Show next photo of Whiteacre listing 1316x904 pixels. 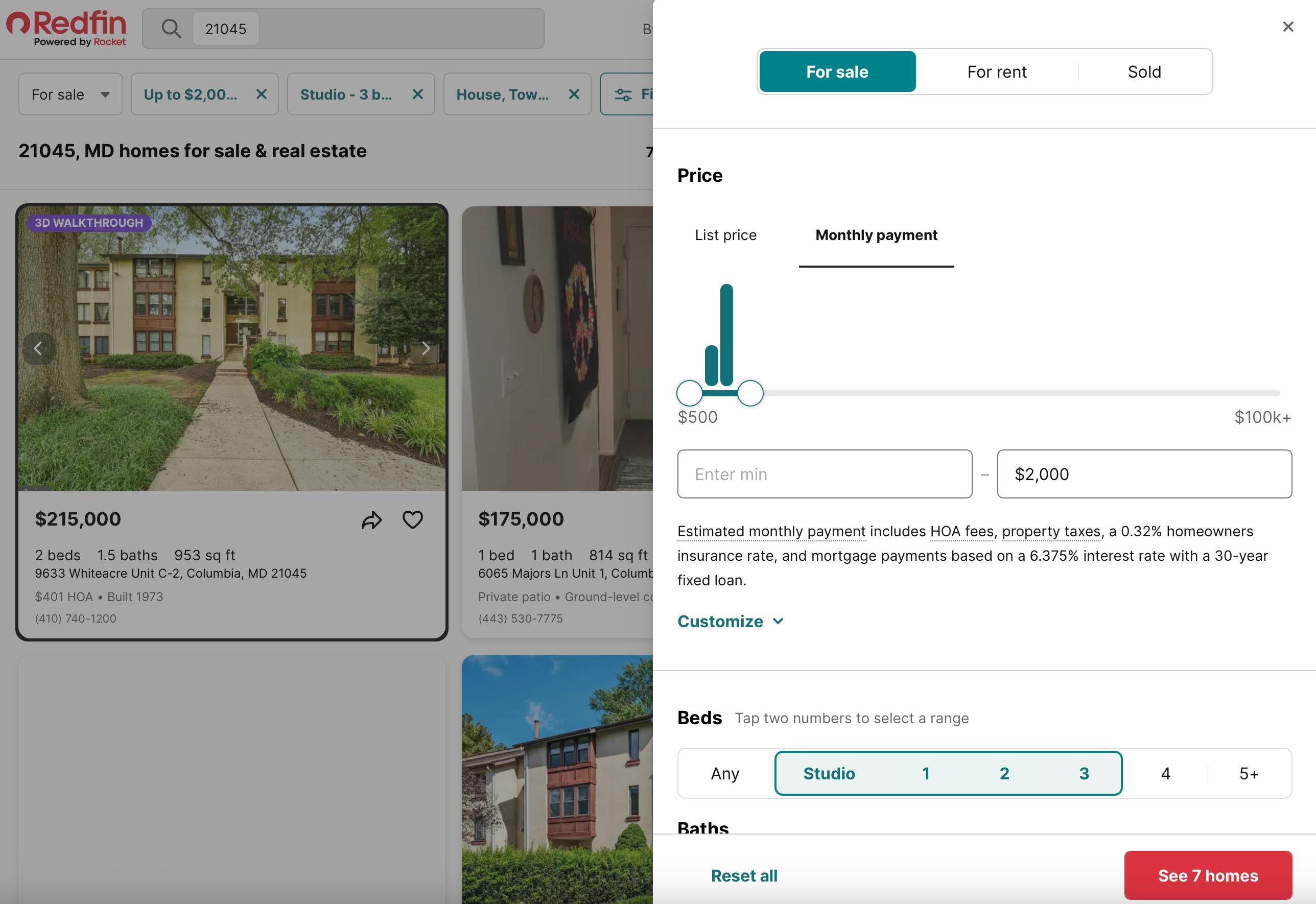[x=426, y=348]
